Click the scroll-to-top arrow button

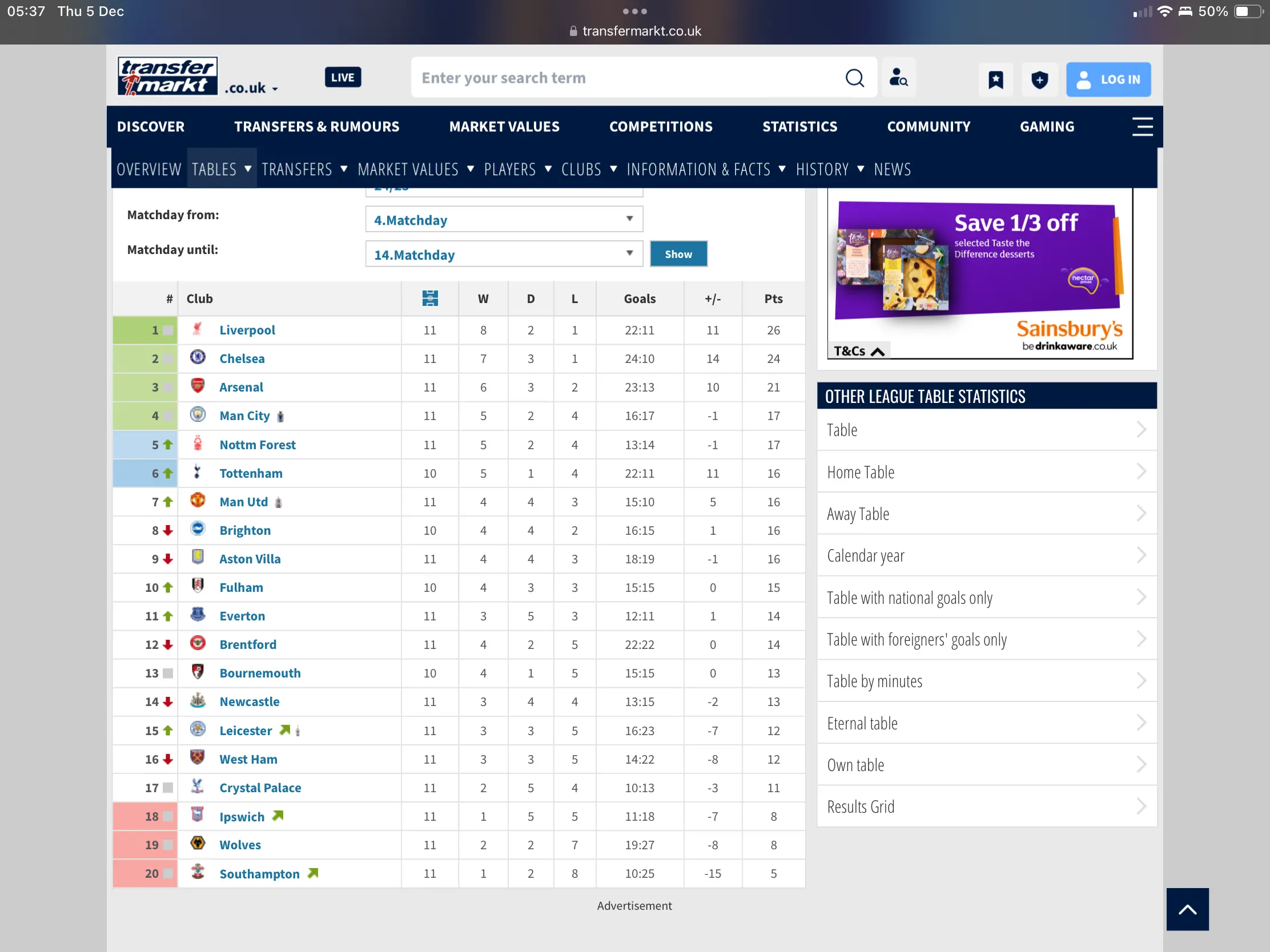click(x=1187, y=909)
